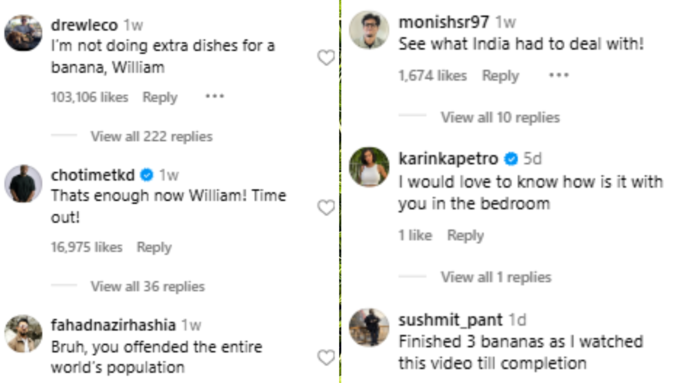Image resolution: width=680 pixels, height=383 pixels.
Task: Reply to drewleco's comment
Action: 160,97
